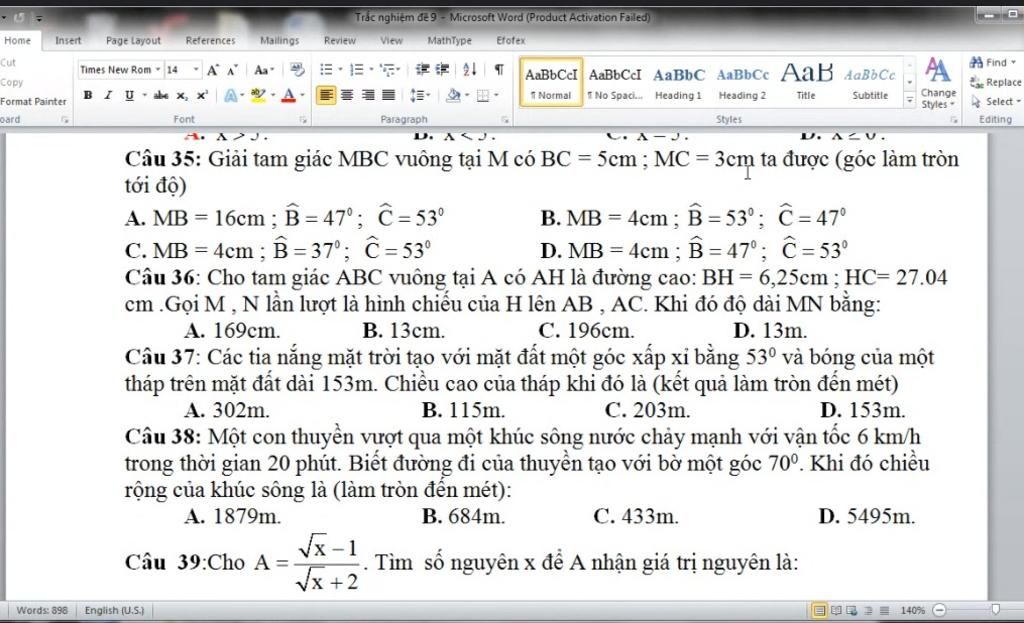Toggle strikethrough formatting
Viewport: 1024px width, 623px height.
[x=161, y=95]
